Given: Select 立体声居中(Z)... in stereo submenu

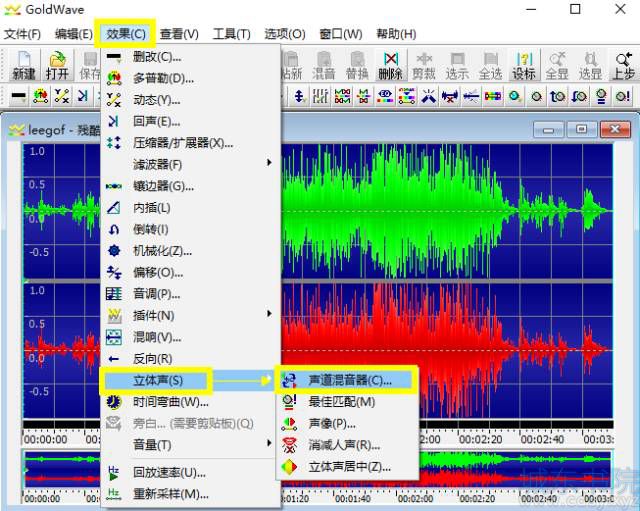Looking at the screenshot, I should [347, 467].
